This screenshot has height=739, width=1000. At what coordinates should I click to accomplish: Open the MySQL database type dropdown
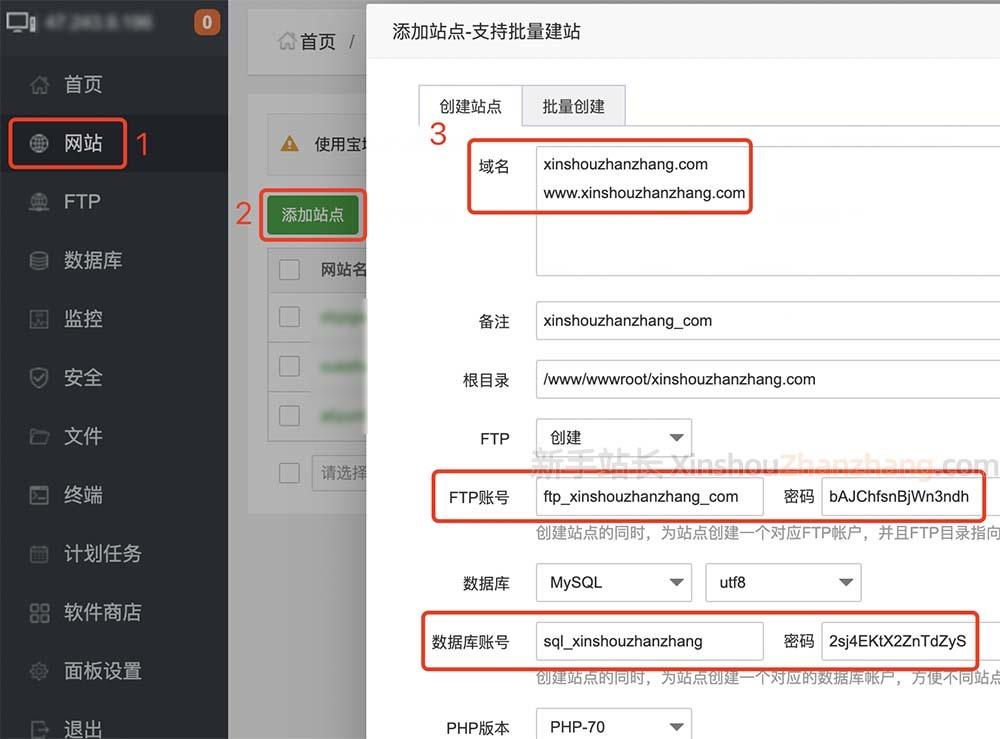[613, 582]
